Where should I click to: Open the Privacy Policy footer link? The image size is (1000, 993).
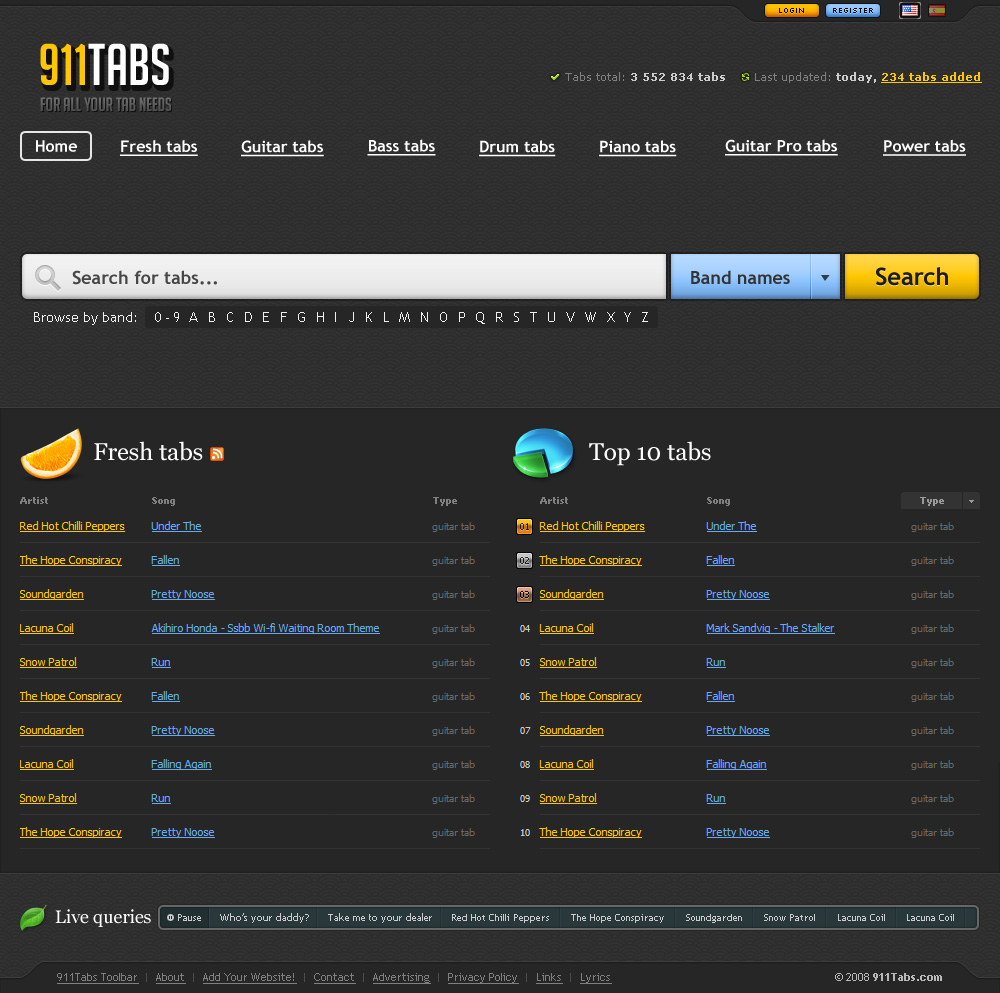coord(482,977)
